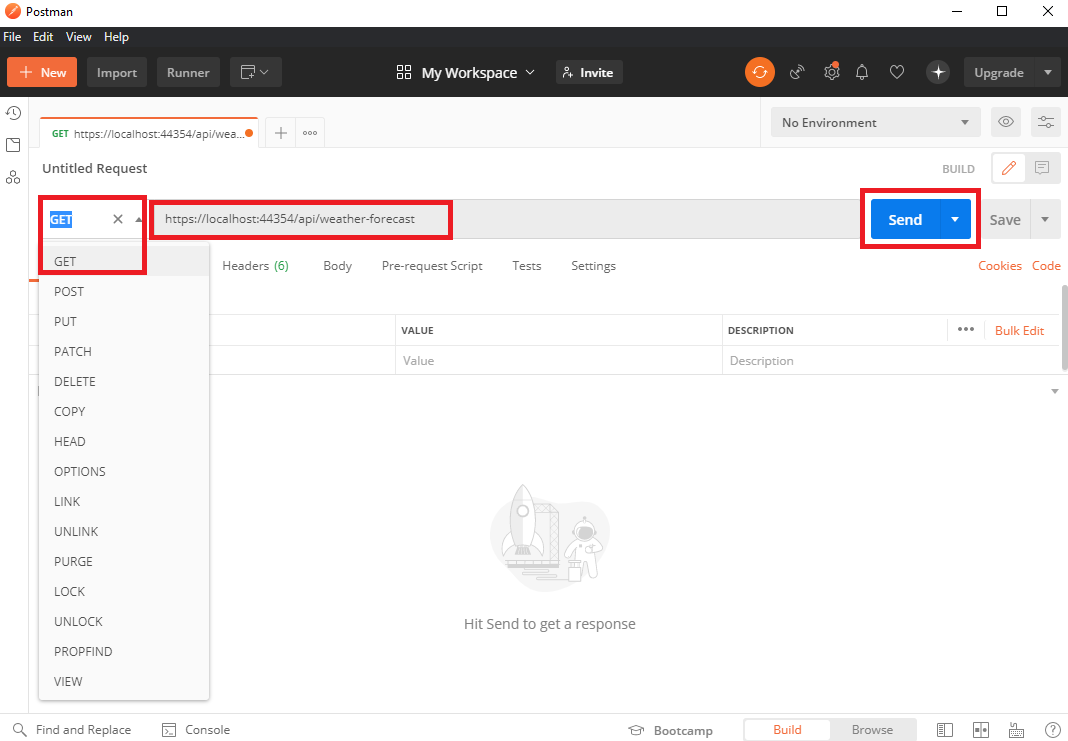The height and width of the screenshot is (741, 1068).
Task: Open the comments icon
Action: pyautogui.click(x=1042, y=168)
